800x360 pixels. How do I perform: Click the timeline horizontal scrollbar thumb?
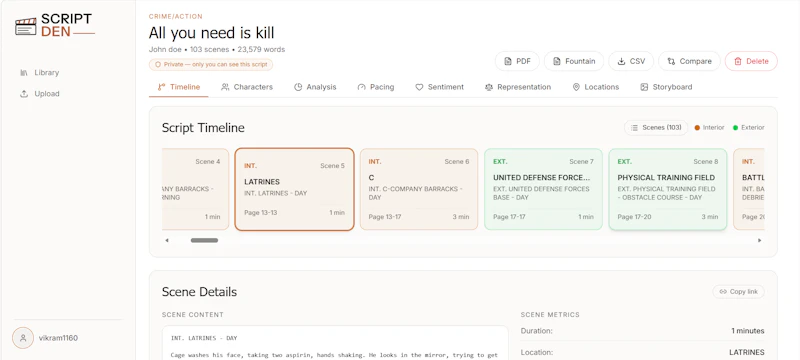tap(204, 240)
